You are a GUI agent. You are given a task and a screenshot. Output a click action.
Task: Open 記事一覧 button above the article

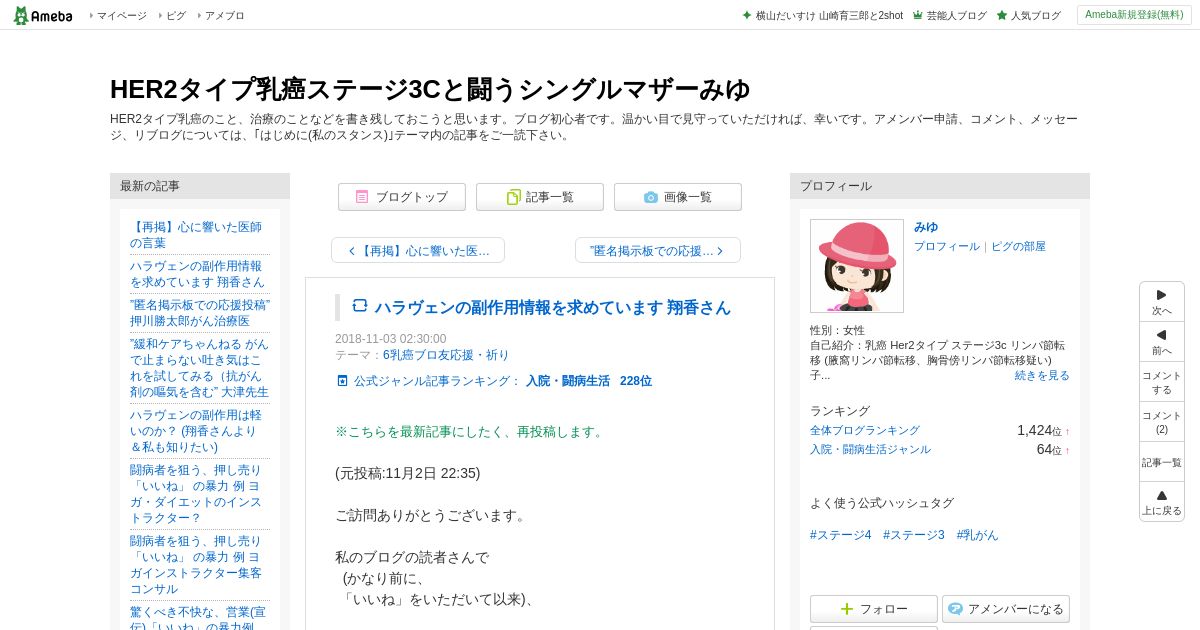[x=540, y=197]
